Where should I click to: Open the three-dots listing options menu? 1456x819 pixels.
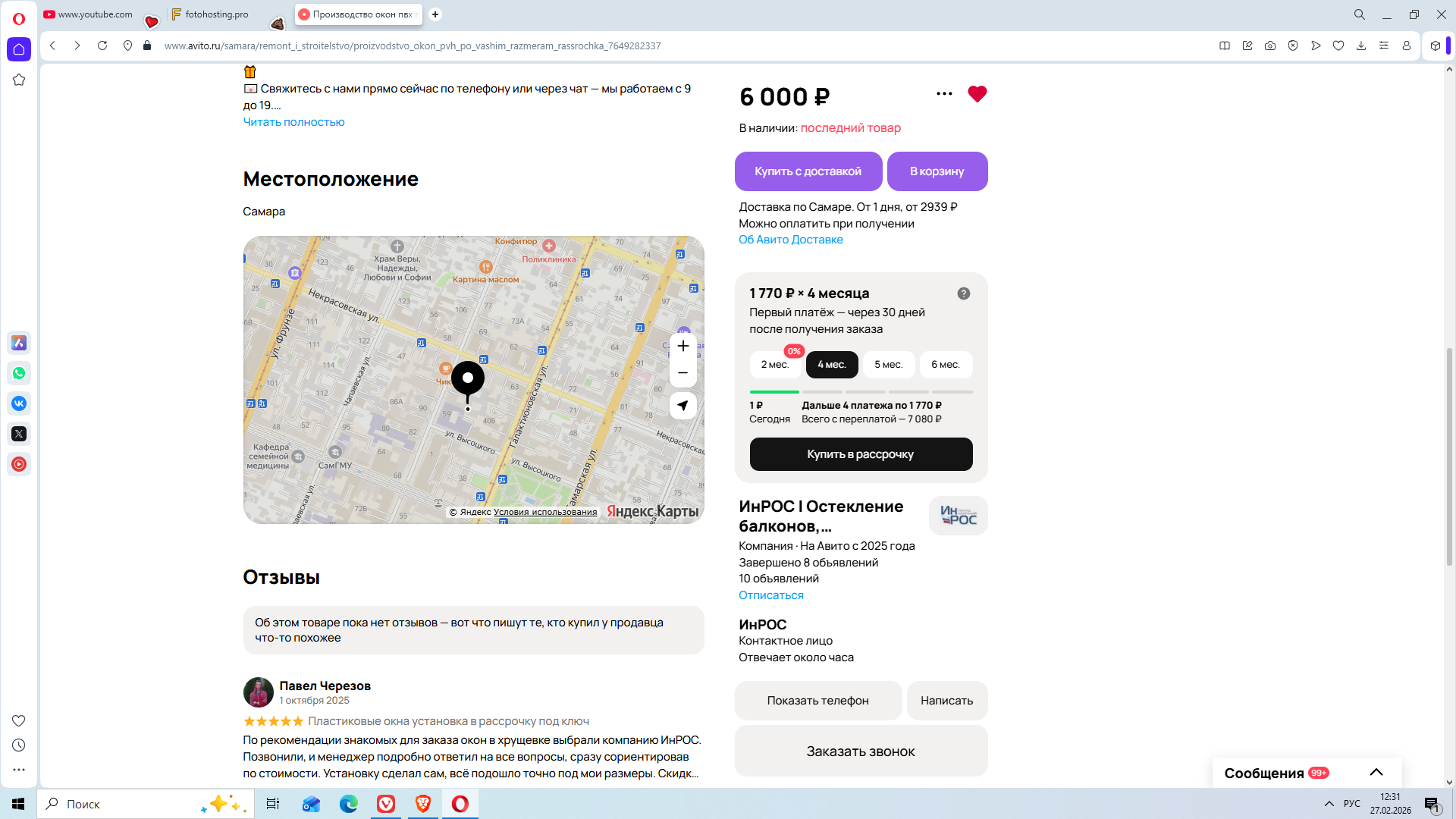(944, 94)
